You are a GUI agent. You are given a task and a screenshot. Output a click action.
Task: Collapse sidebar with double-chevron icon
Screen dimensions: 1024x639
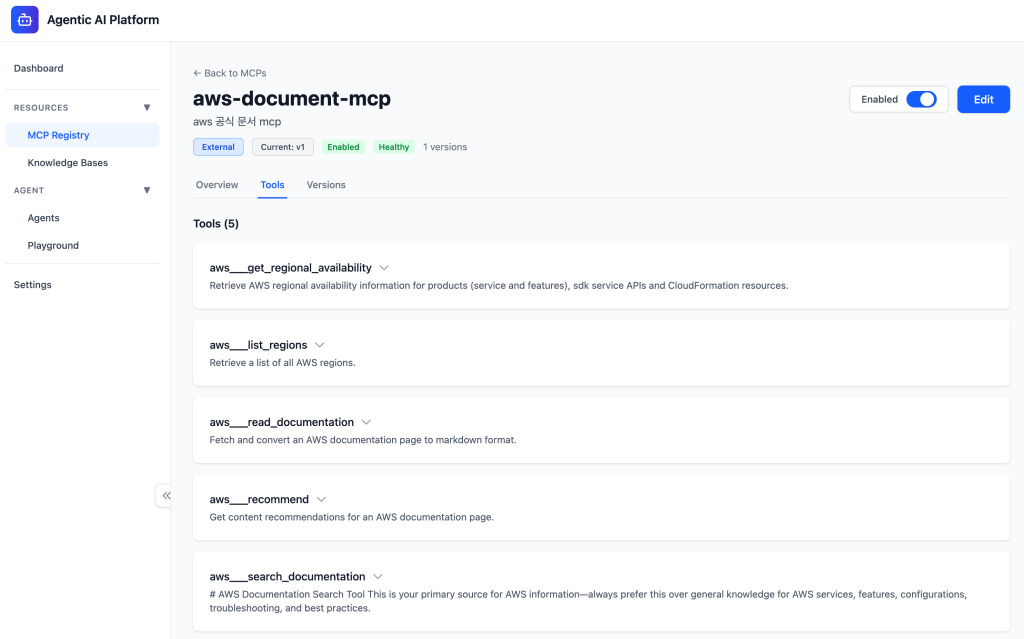(x=165, y=495)
